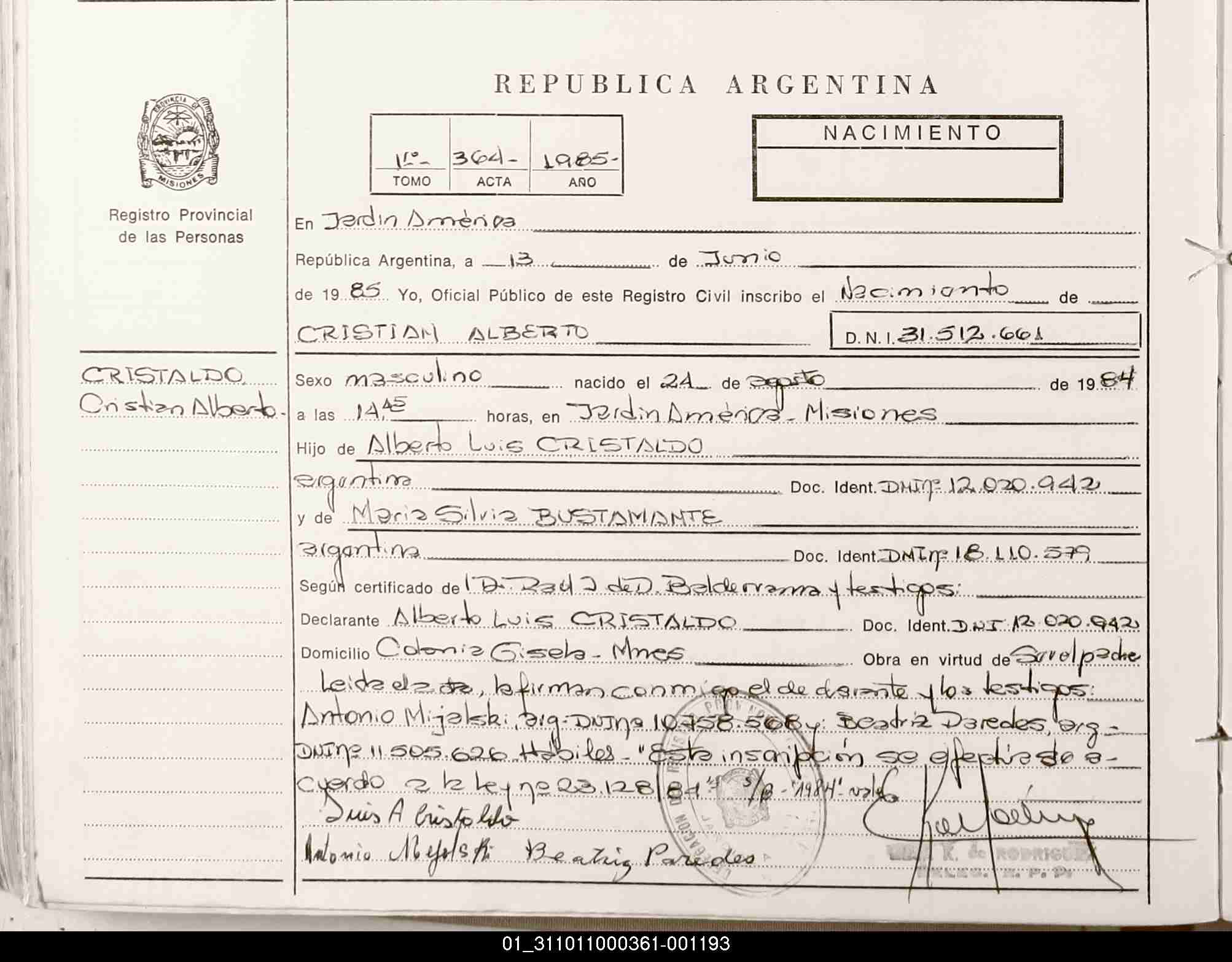Click the REPUBLICA ARGENTINA title
The image size is (1232, 962).
(717, 85)
